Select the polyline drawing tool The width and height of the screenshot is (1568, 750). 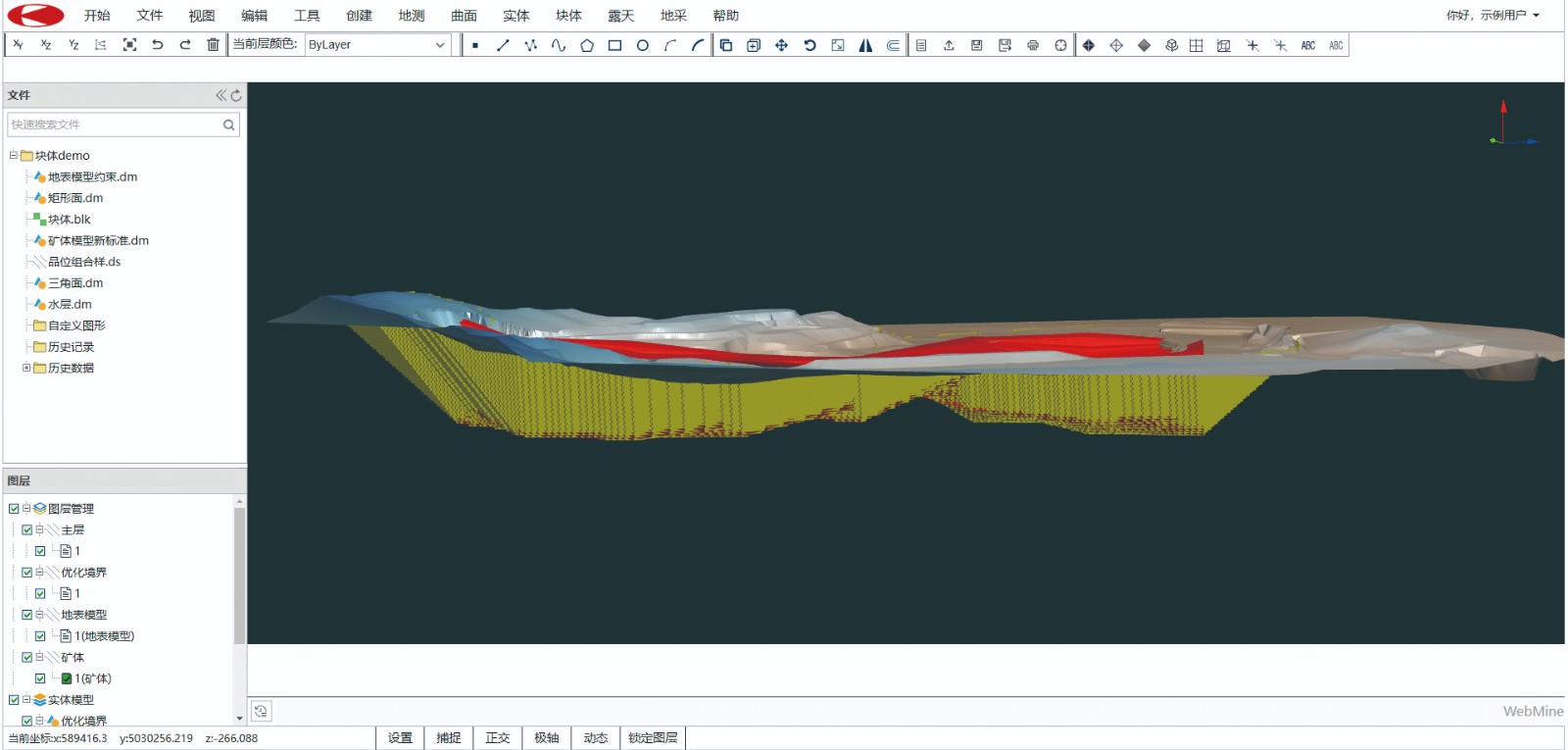click(x=530, y=45)
